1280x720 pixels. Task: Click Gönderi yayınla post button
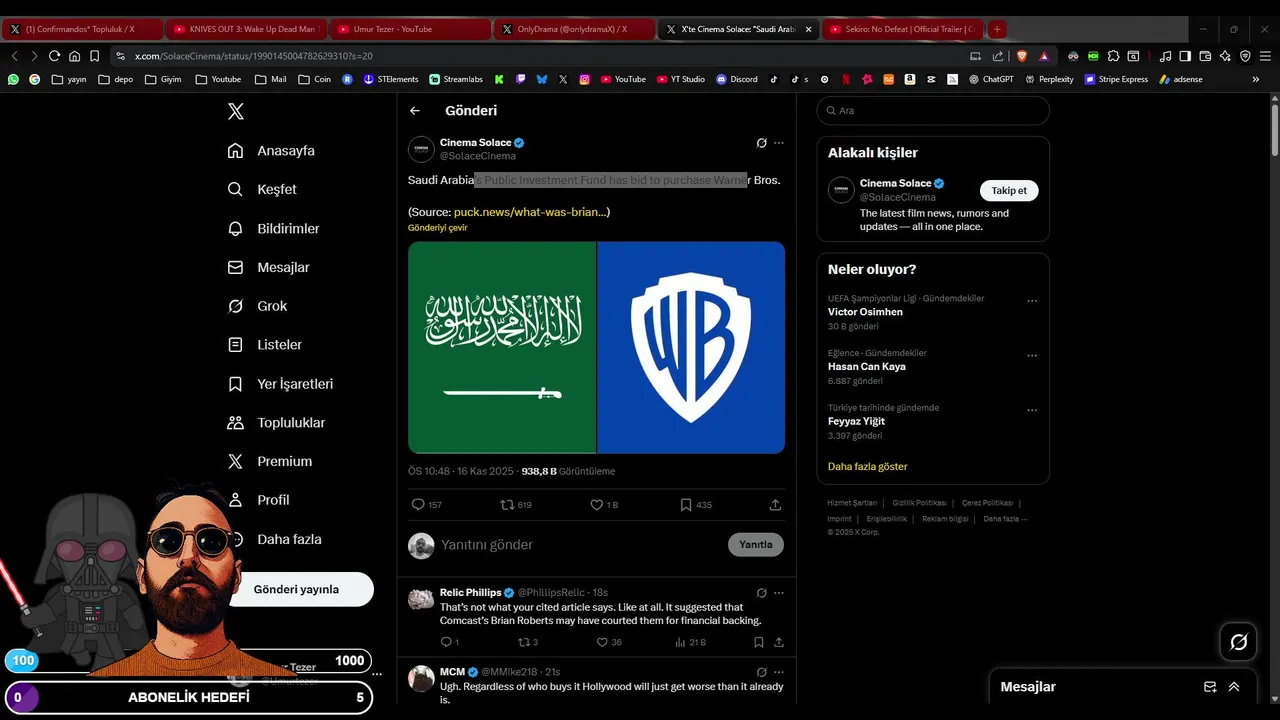pos(297,590)
